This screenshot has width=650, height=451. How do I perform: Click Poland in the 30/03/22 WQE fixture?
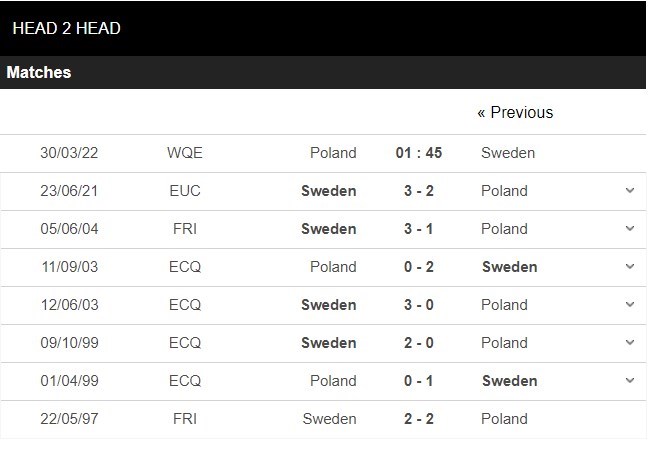[x=333, y=153]
